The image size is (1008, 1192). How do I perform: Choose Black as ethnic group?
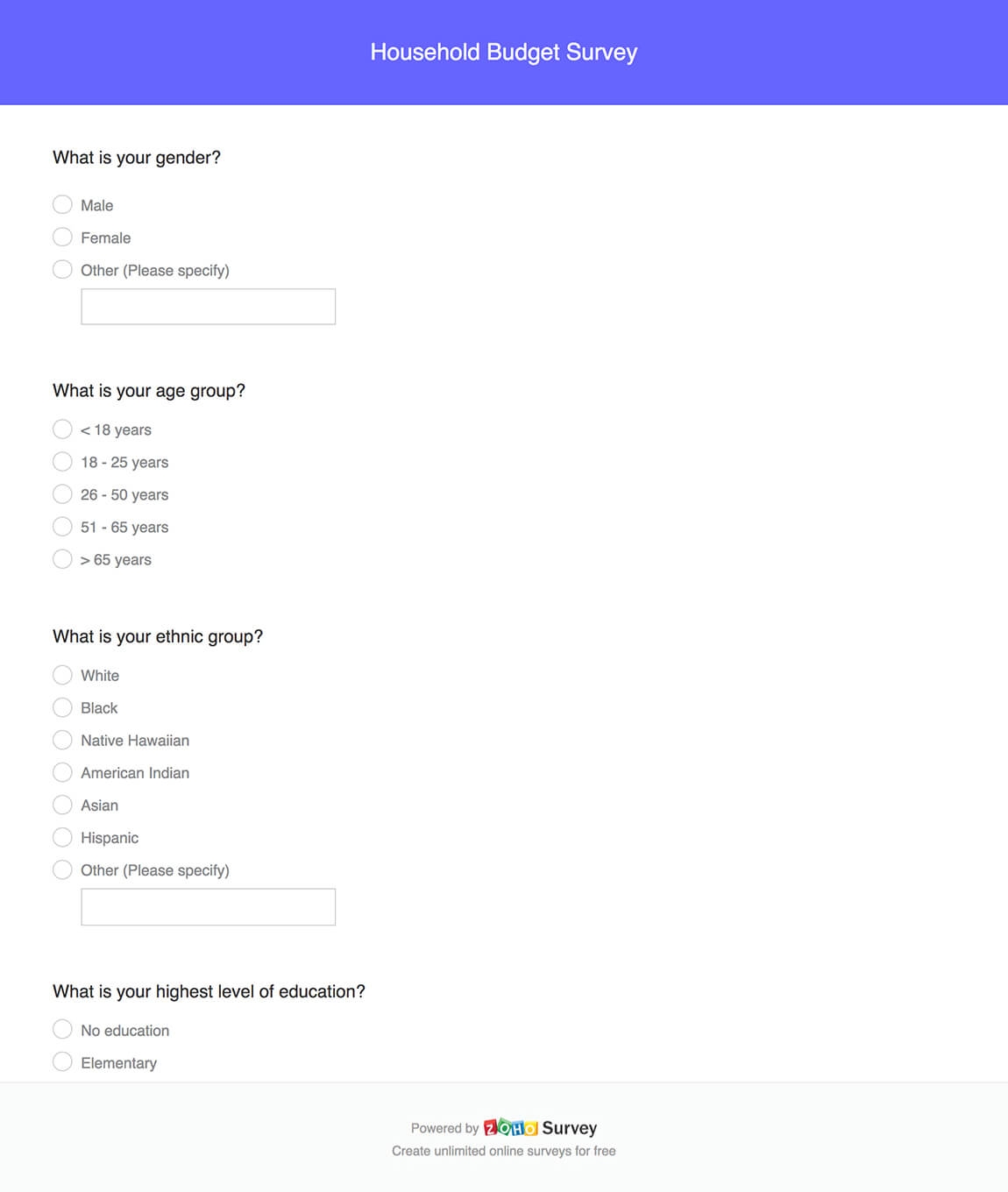(62, 707)
